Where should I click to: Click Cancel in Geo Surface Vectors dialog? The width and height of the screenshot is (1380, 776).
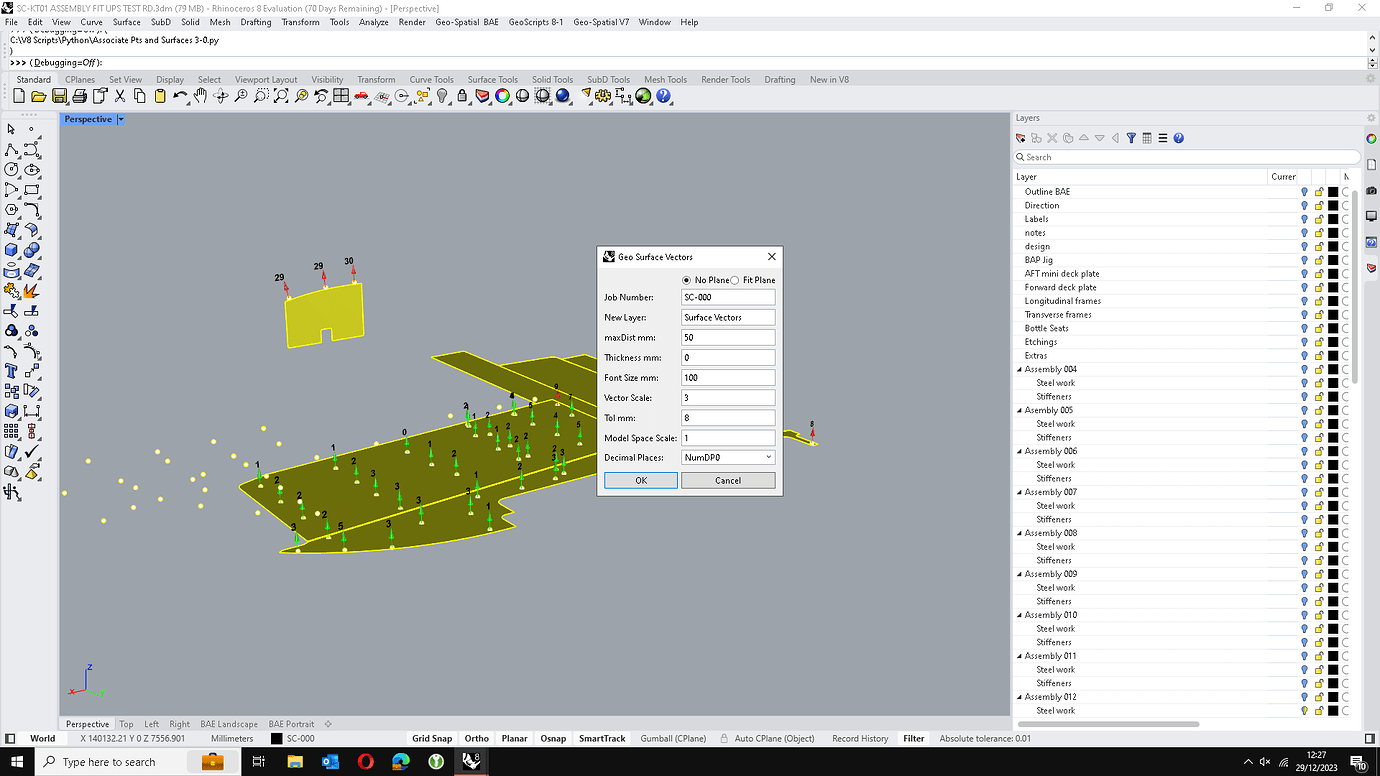[x=728, y=480]
